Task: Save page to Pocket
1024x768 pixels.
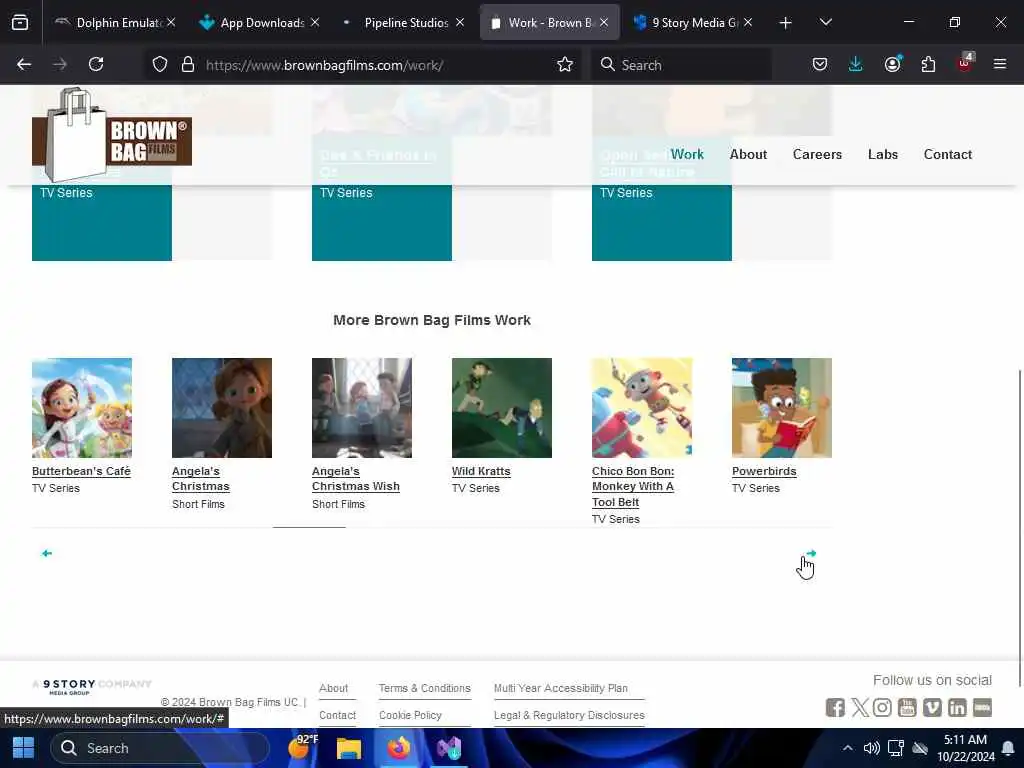Action: 820,64
